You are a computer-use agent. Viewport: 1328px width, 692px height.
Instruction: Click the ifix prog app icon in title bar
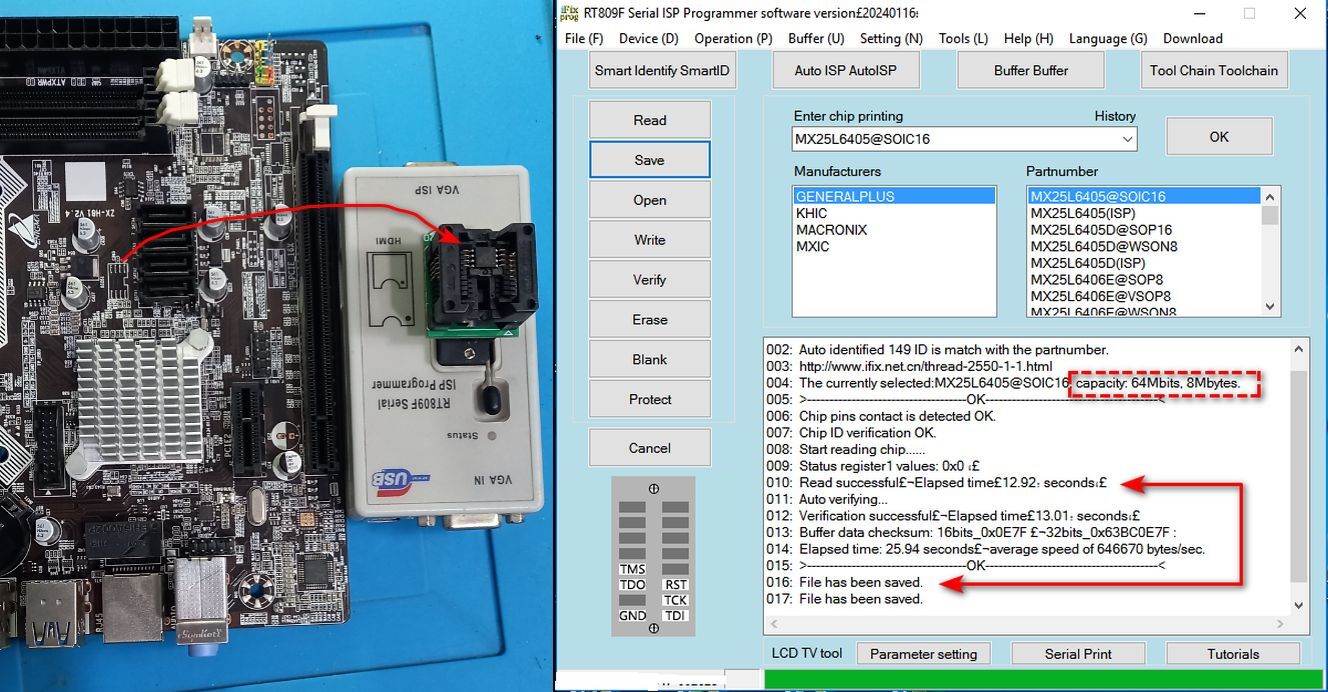tap(569, 13)
